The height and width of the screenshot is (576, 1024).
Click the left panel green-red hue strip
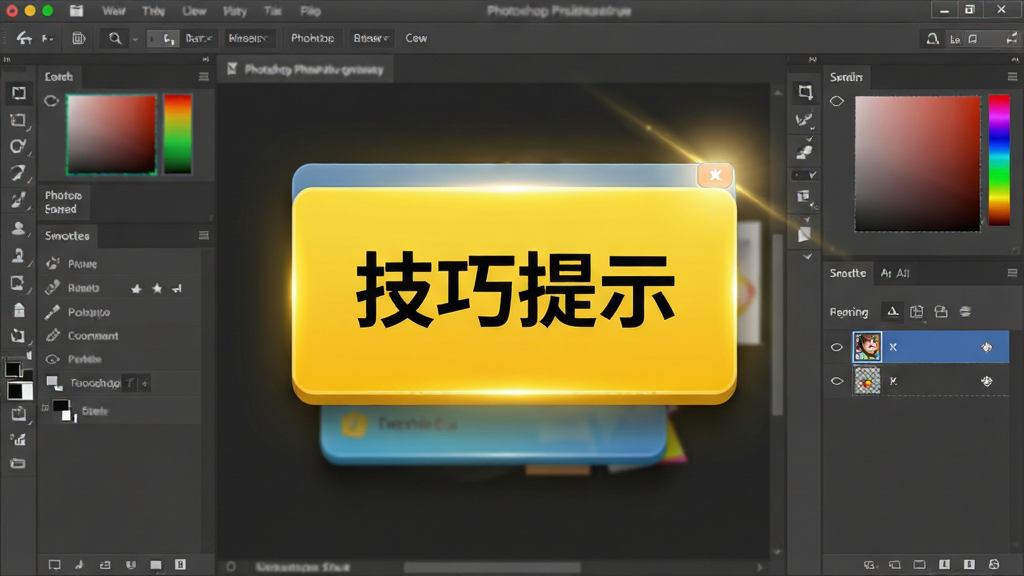pos(178,134)
